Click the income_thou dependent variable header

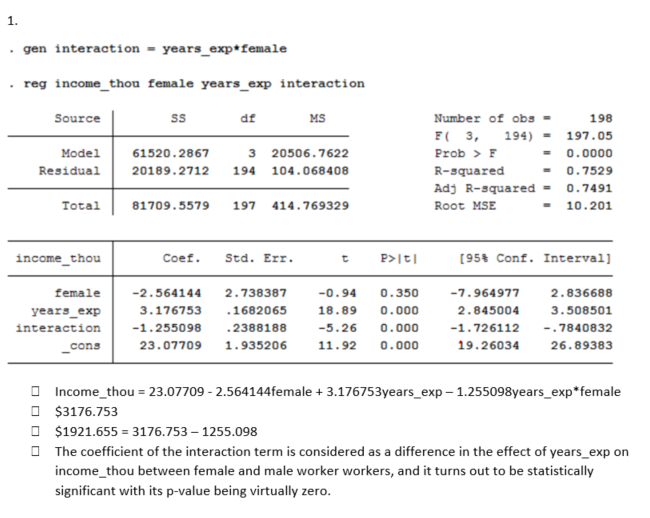point(58,259)
